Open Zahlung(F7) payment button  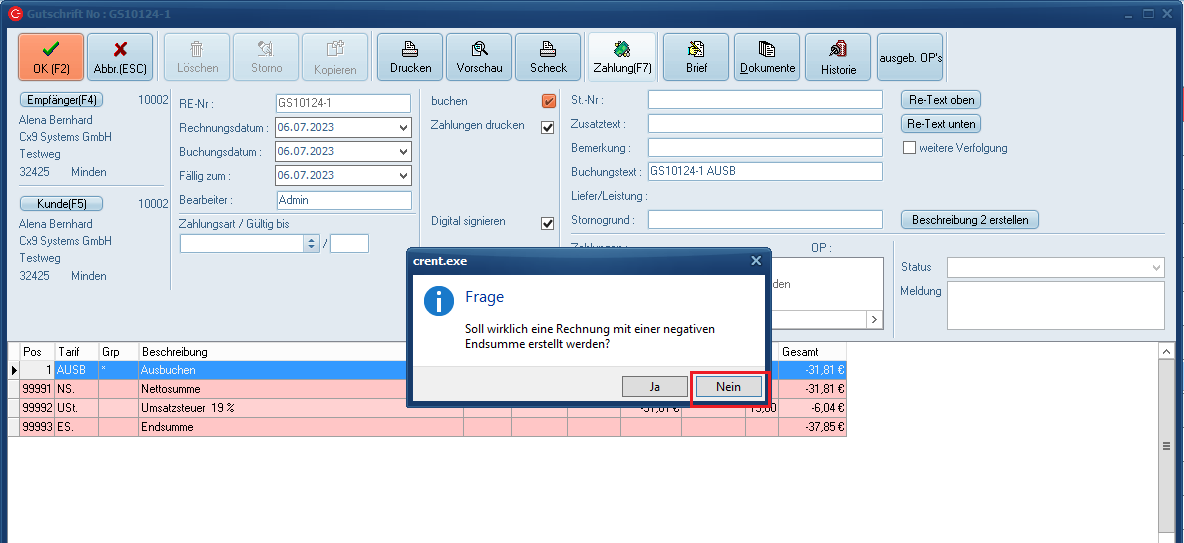622,57
